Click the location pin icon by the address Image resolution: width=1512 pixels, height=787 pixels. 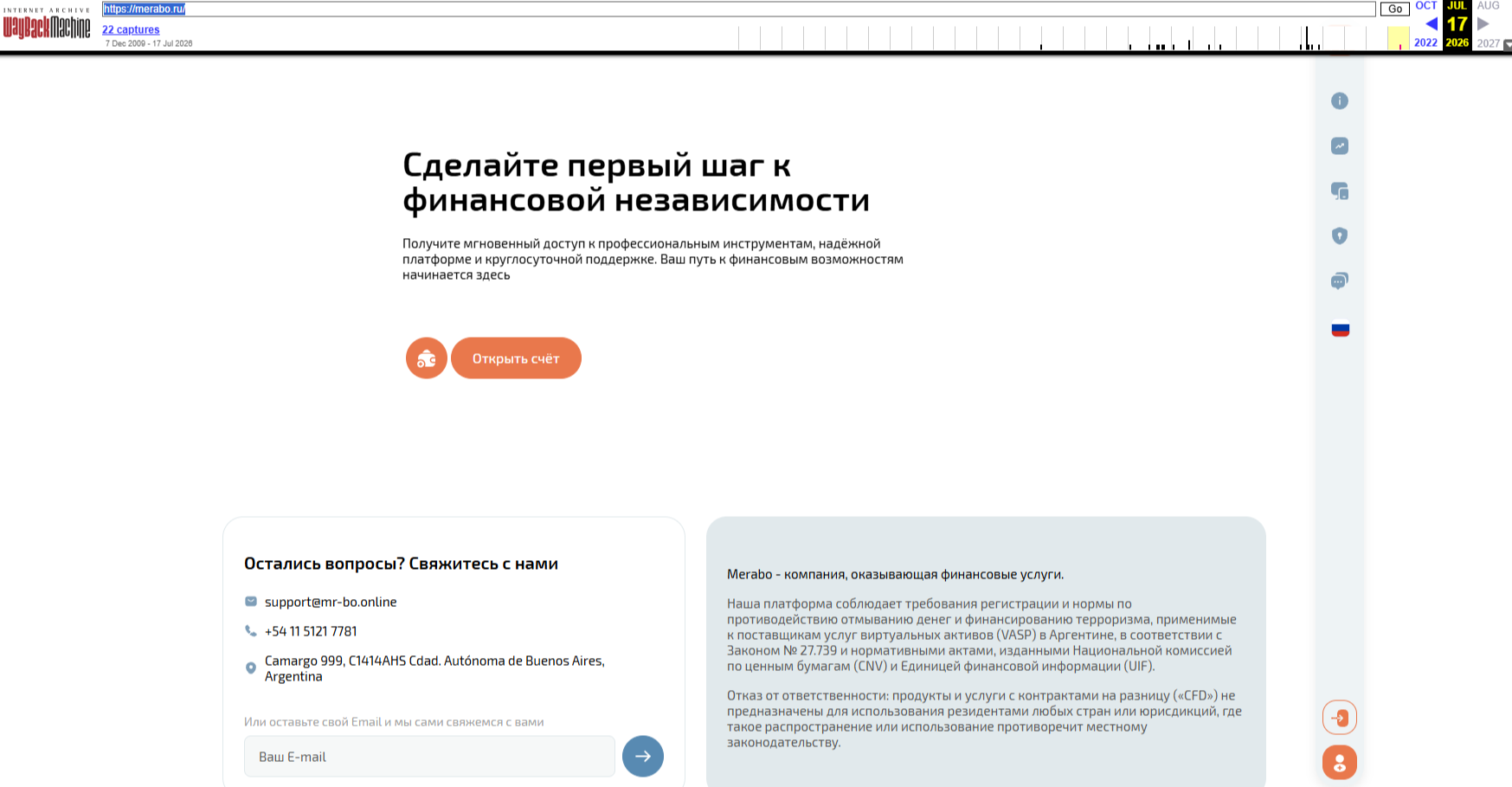click(251, 668)
